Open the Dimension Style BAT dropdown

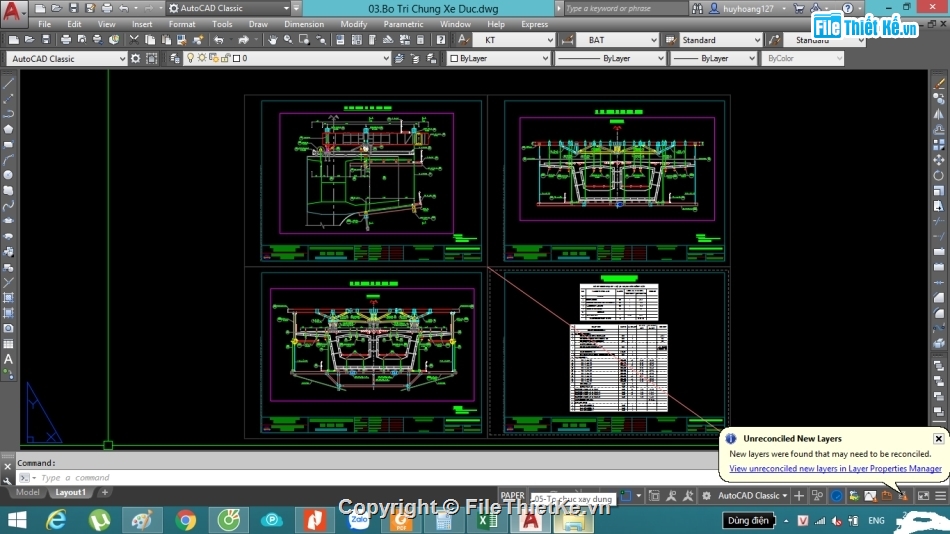[616, 40]
